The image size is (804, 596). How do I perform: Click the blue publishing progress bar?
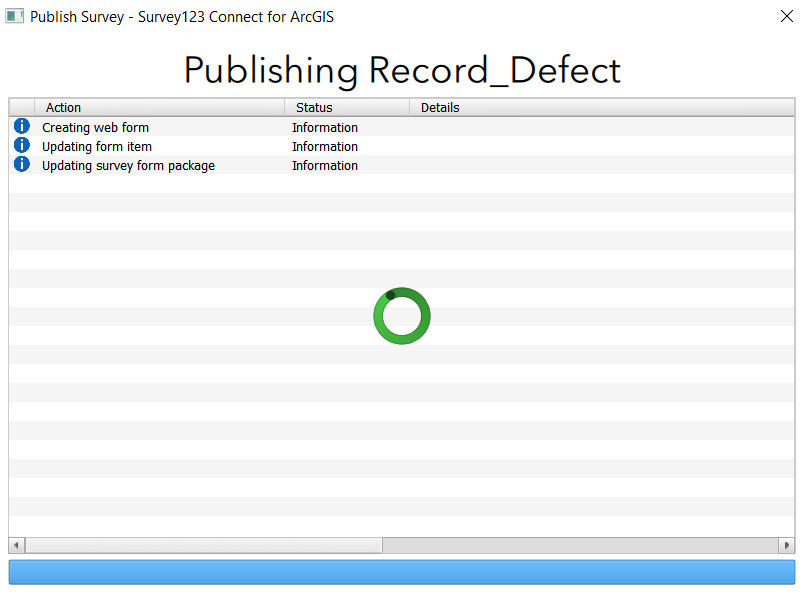(402, 572)
